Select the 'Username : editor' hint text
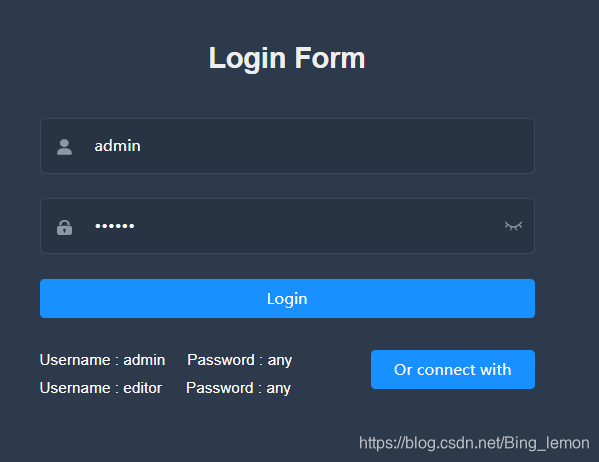599x462 pixels. tap(101, 388)
